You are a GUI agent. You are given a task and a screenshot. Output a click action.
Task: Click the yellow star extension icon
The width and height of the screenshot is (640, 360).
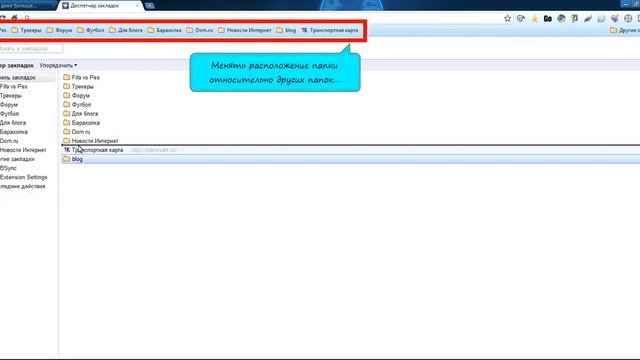[x=534, y=18]
